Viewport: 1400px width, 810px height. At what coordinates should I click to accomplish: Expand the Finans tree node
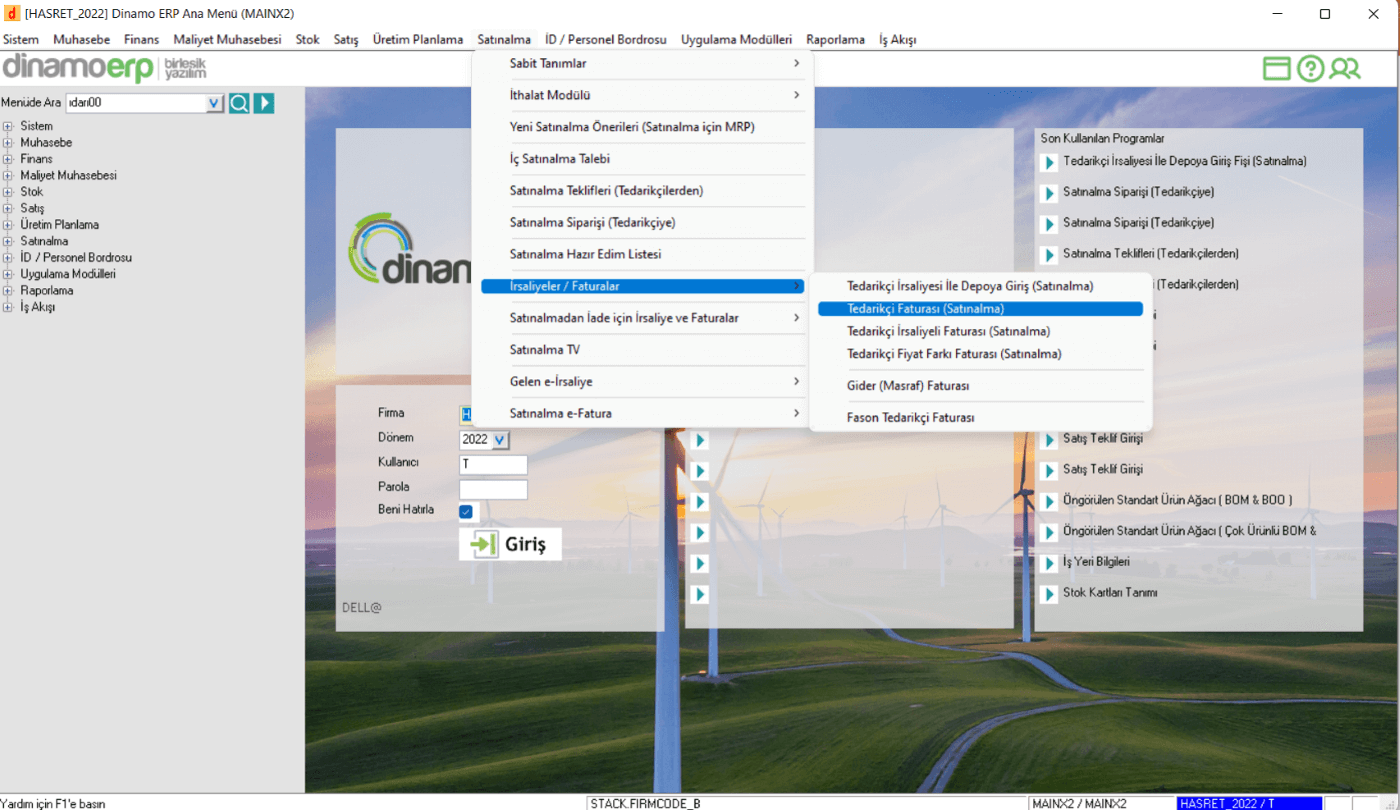tap(8, 159)
